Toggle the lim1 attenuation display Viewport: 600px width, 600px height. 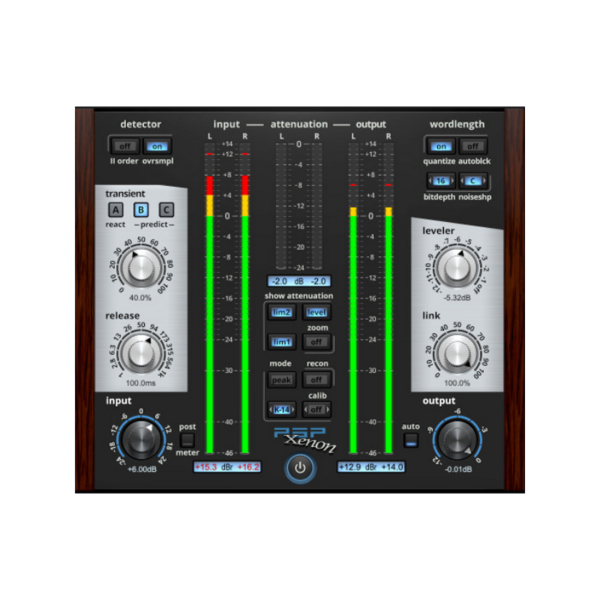coord(282,342)
